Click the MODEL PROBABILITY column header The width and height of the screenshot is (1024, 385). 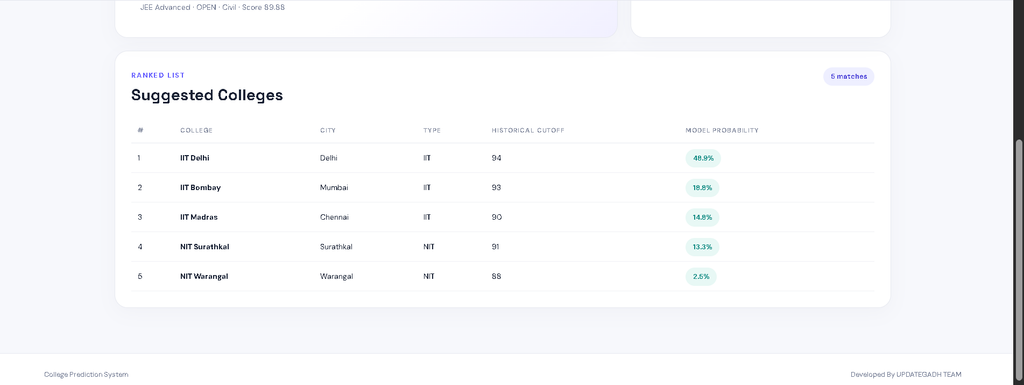(x=722, y=131)
